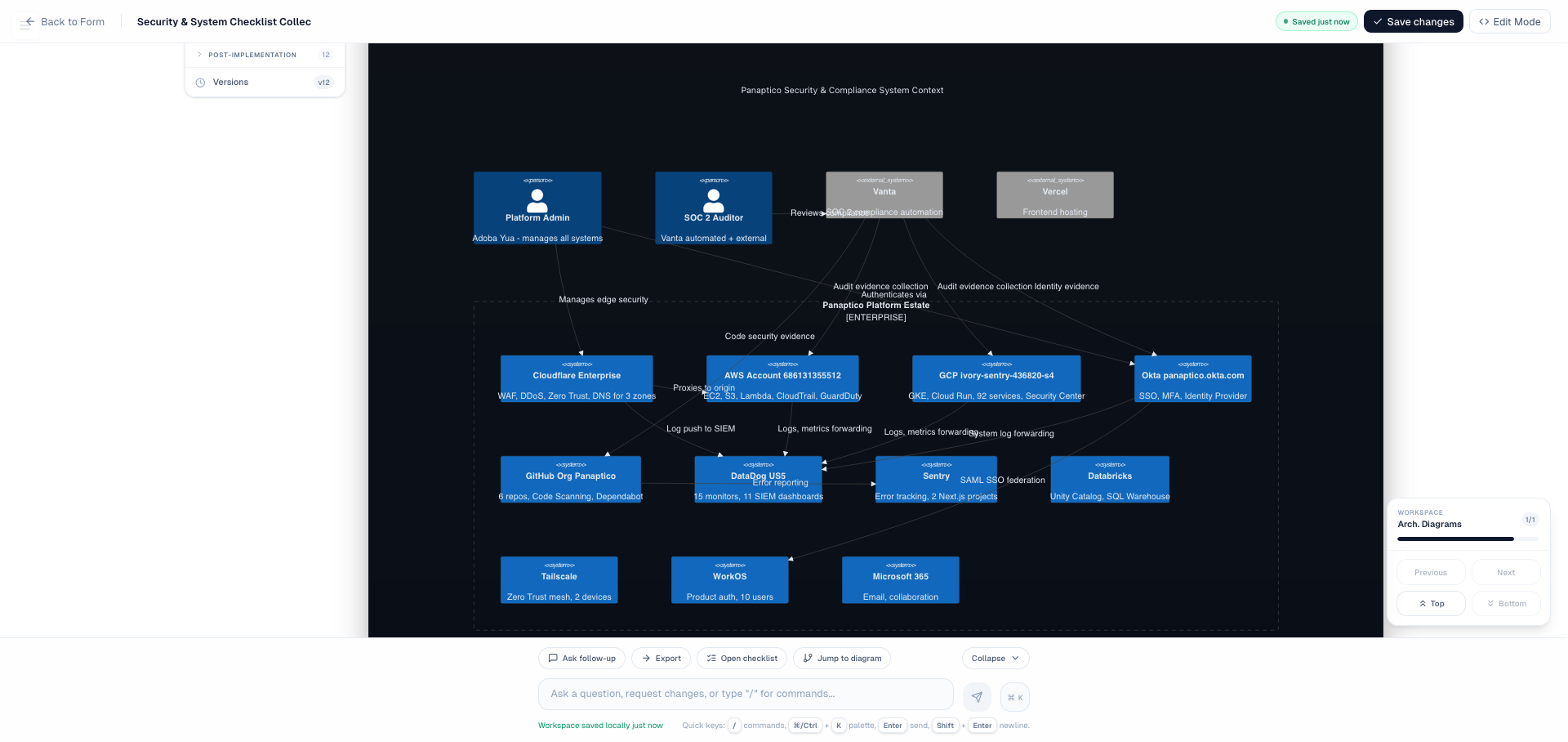Click the export arrow icon
The image size is (1568, 742).
click(648, 658)
